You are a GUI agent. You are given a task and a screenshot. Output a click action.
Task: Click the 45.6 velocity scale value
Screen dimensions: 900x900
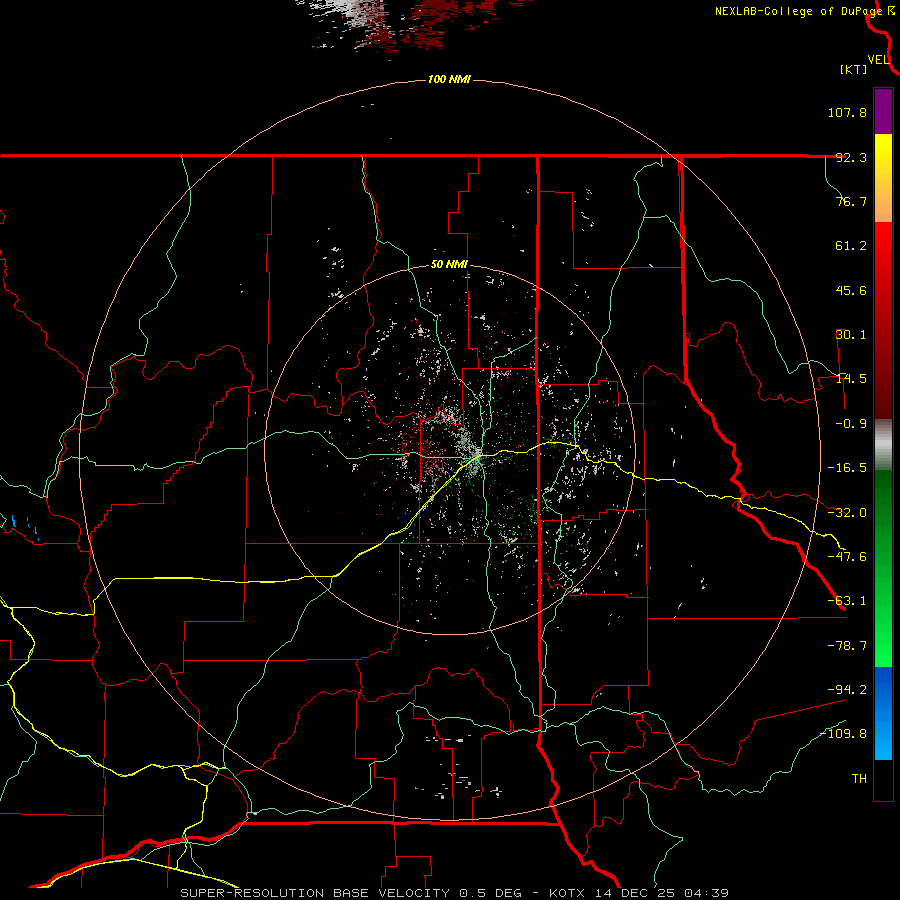[851, 290]
